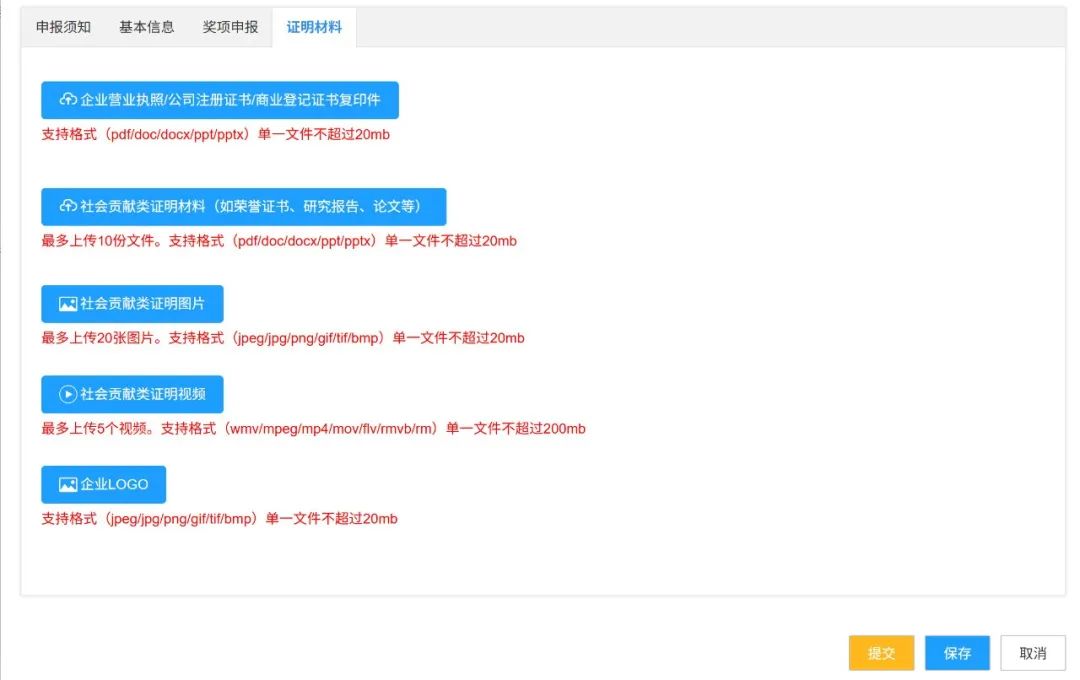Click format hint below 企业LOGO button
1080x680 pixels.
coord(220,519)
